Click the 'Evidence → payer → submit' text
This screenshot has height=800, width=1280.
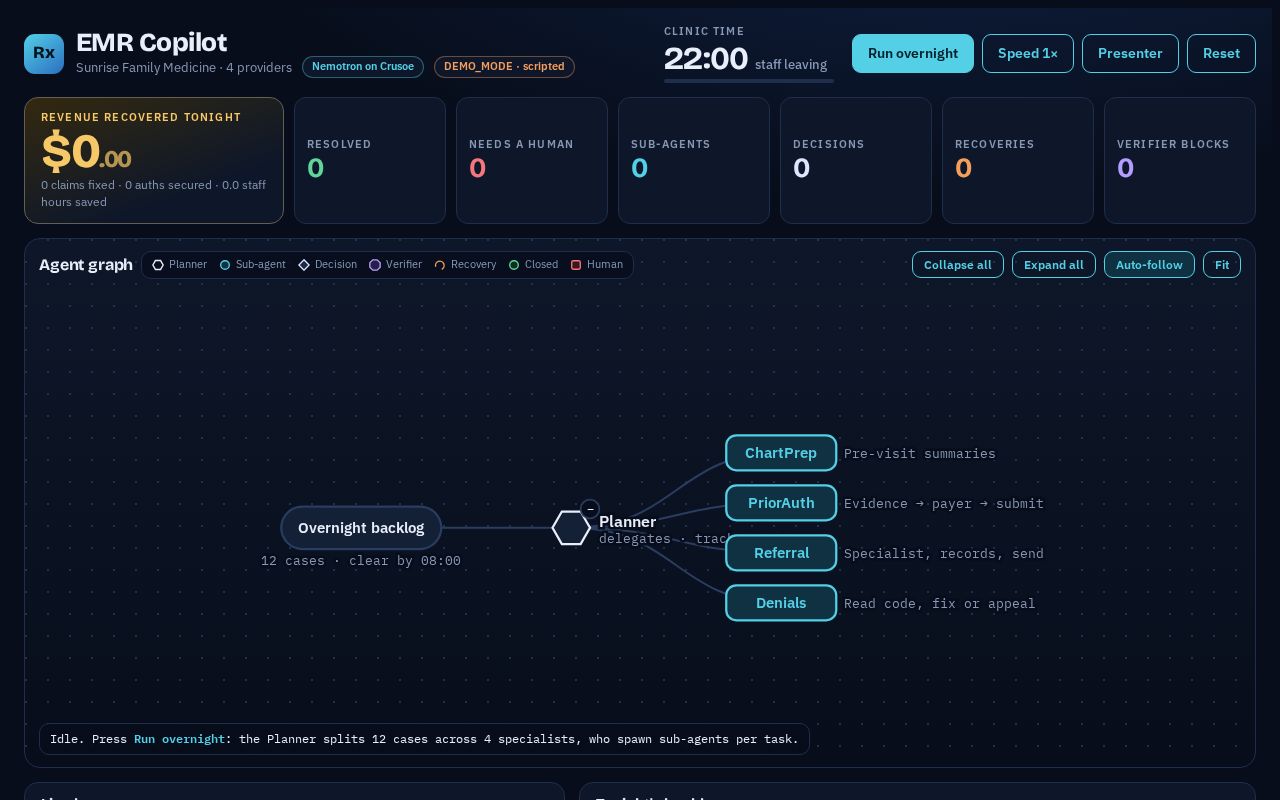(x=944, y=504)
